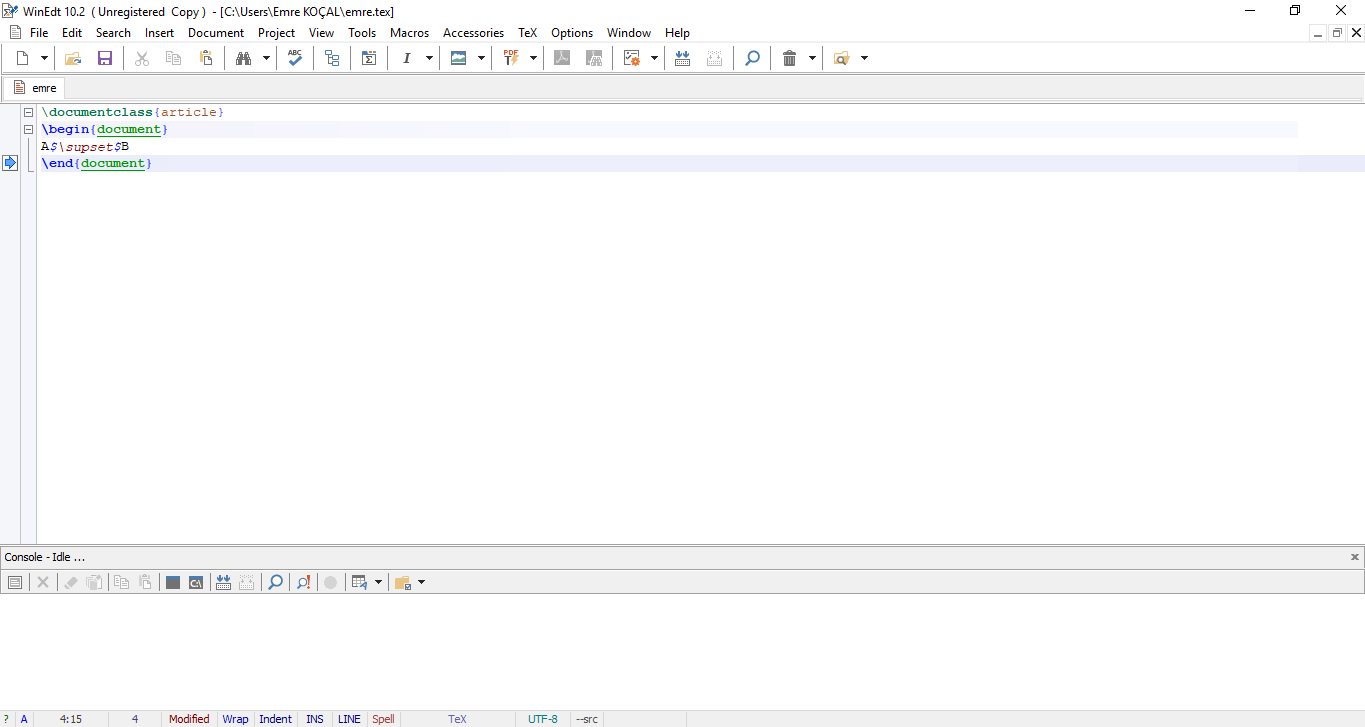Open the Window menu

(629, 33)
